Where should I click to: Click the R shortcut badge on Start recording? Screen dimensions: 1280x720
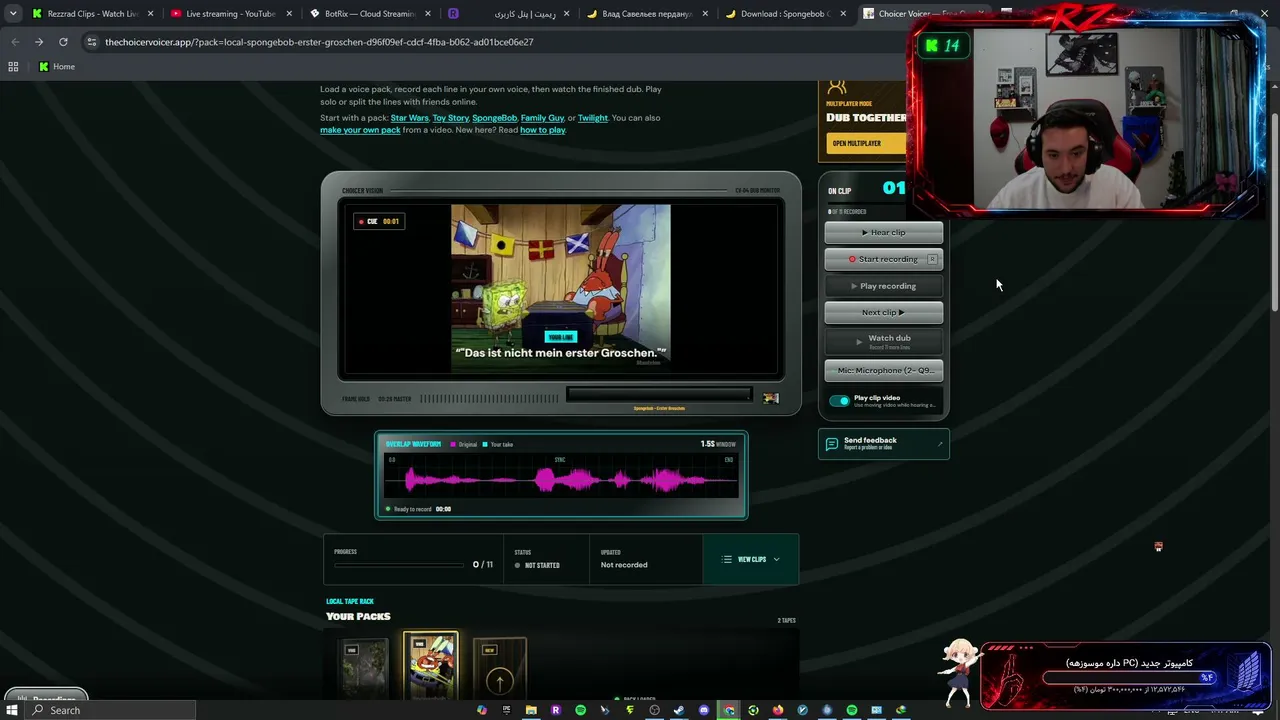tap(932, 259)
